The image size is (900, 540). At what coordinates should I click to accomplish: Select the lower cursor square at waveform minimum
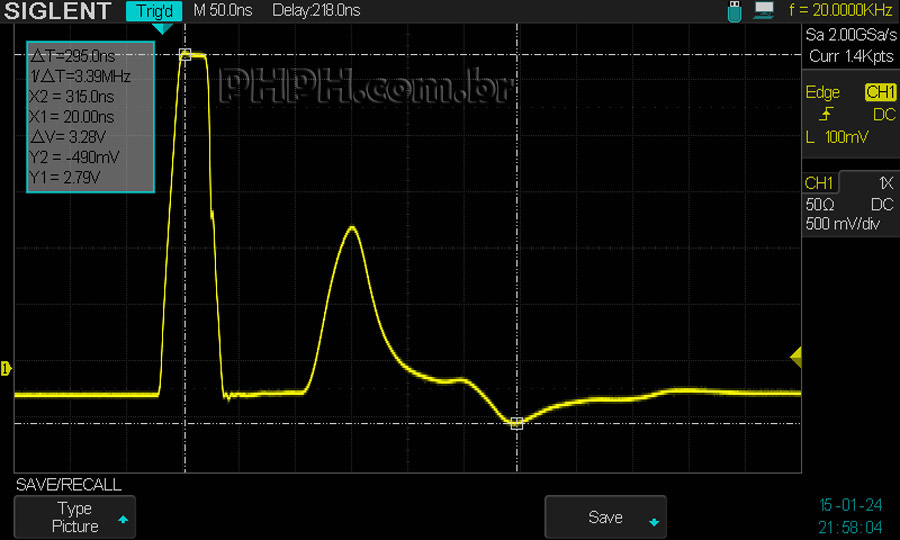click(517, 424)
